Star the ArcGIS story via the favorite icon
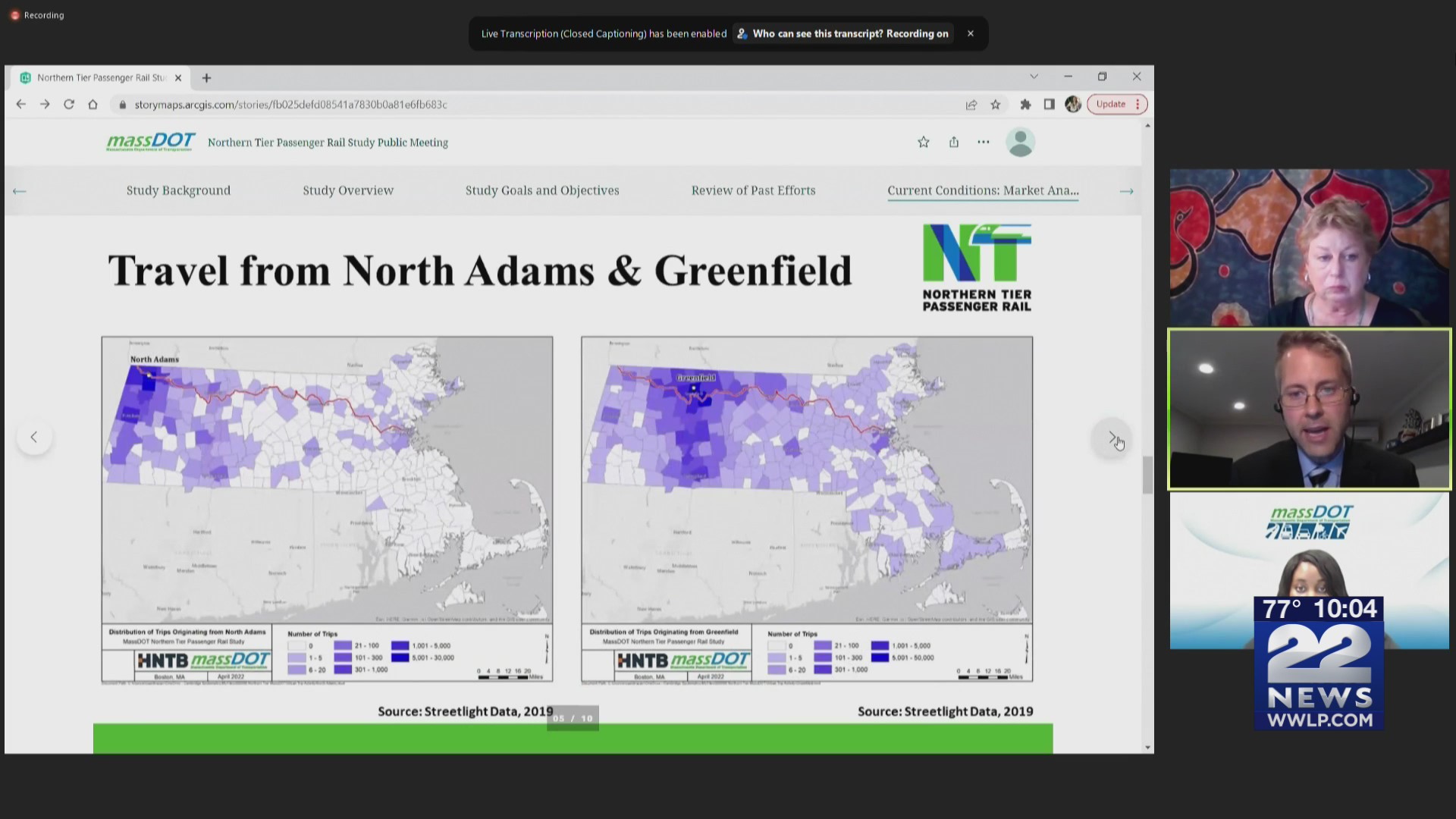 [x=924, y=142]
